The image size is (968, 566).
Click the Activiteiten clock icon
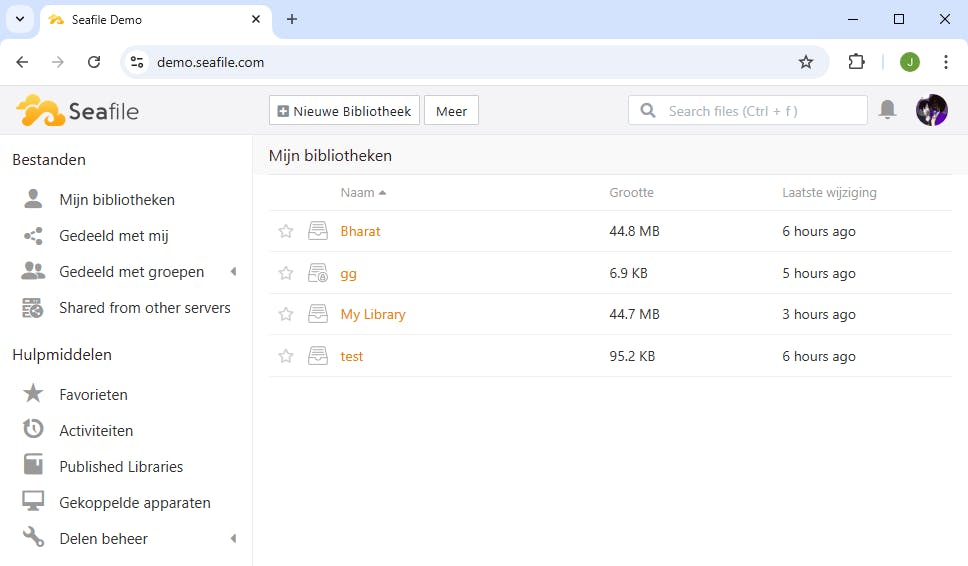click(x=34, y=430)
